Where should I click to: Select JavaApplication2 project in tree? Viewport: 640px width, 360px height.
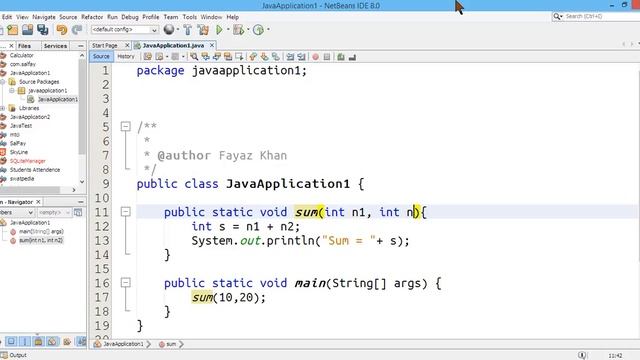pyautogui.click(x=30, y=117)
